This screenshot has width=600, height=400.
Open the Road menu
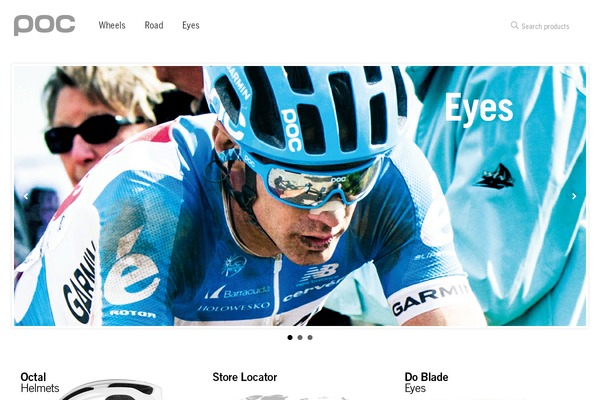coord(154,25)
